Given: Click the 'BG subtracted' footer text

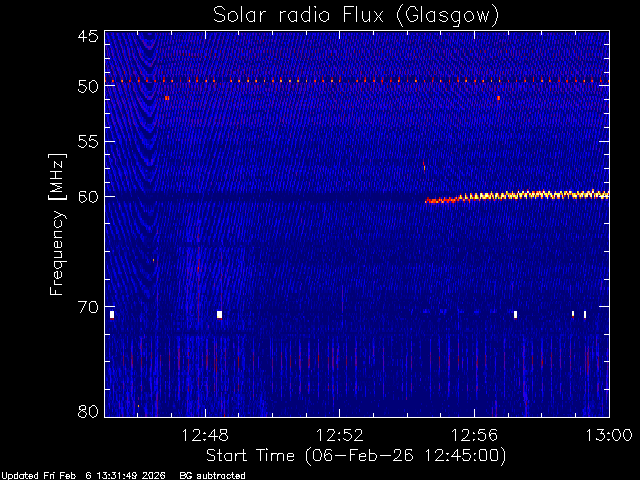Looking at the screenshot, I should [x=212, y=476].
